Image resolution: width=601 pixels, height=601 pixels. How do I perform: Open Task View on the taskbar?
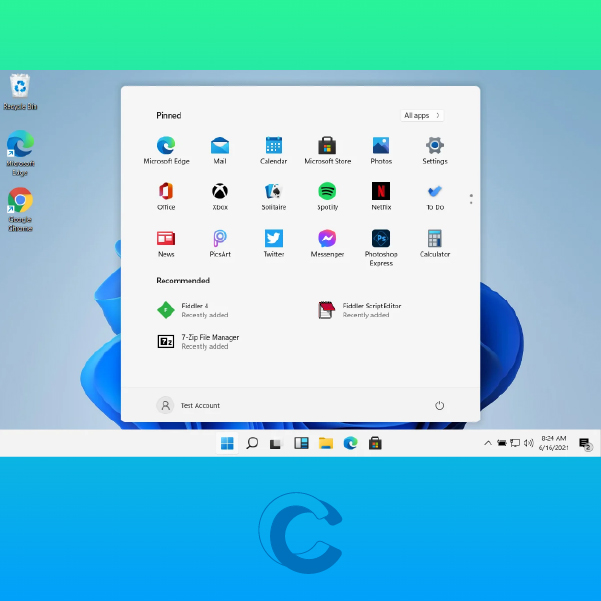coord(276,443)
